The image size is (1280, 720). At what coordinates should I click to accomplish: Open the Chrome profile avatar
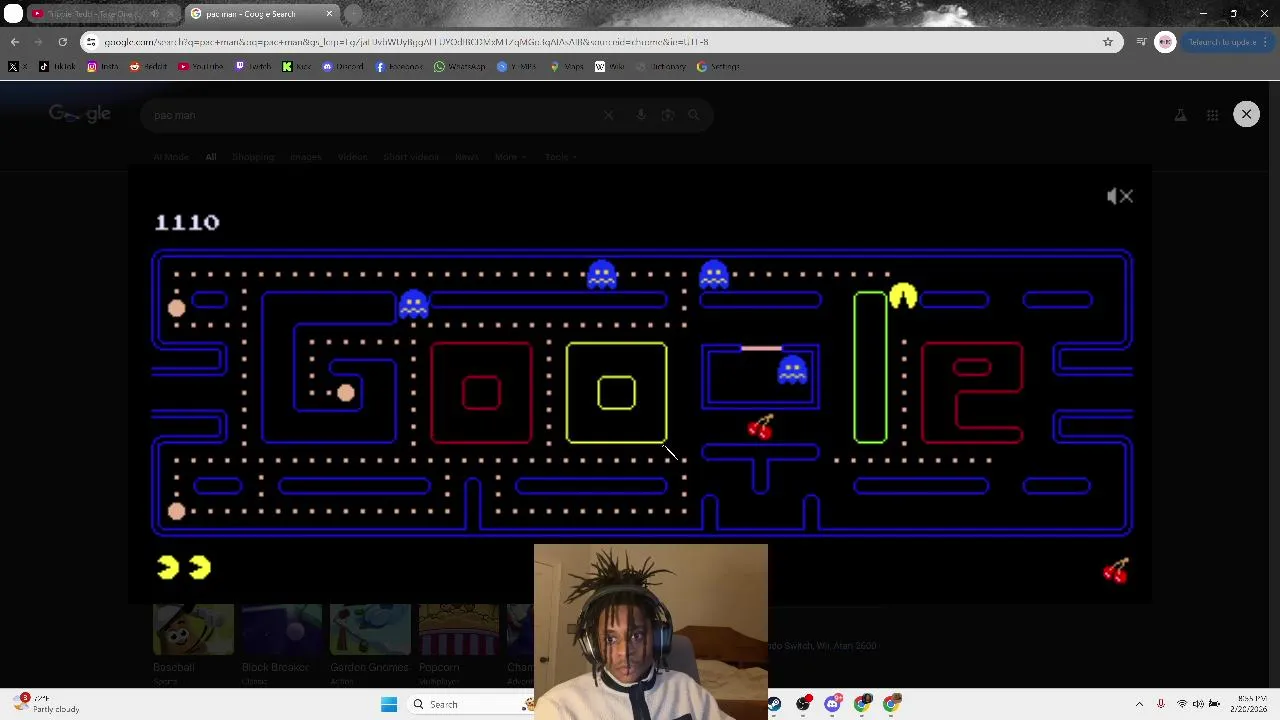point(1165,42)
